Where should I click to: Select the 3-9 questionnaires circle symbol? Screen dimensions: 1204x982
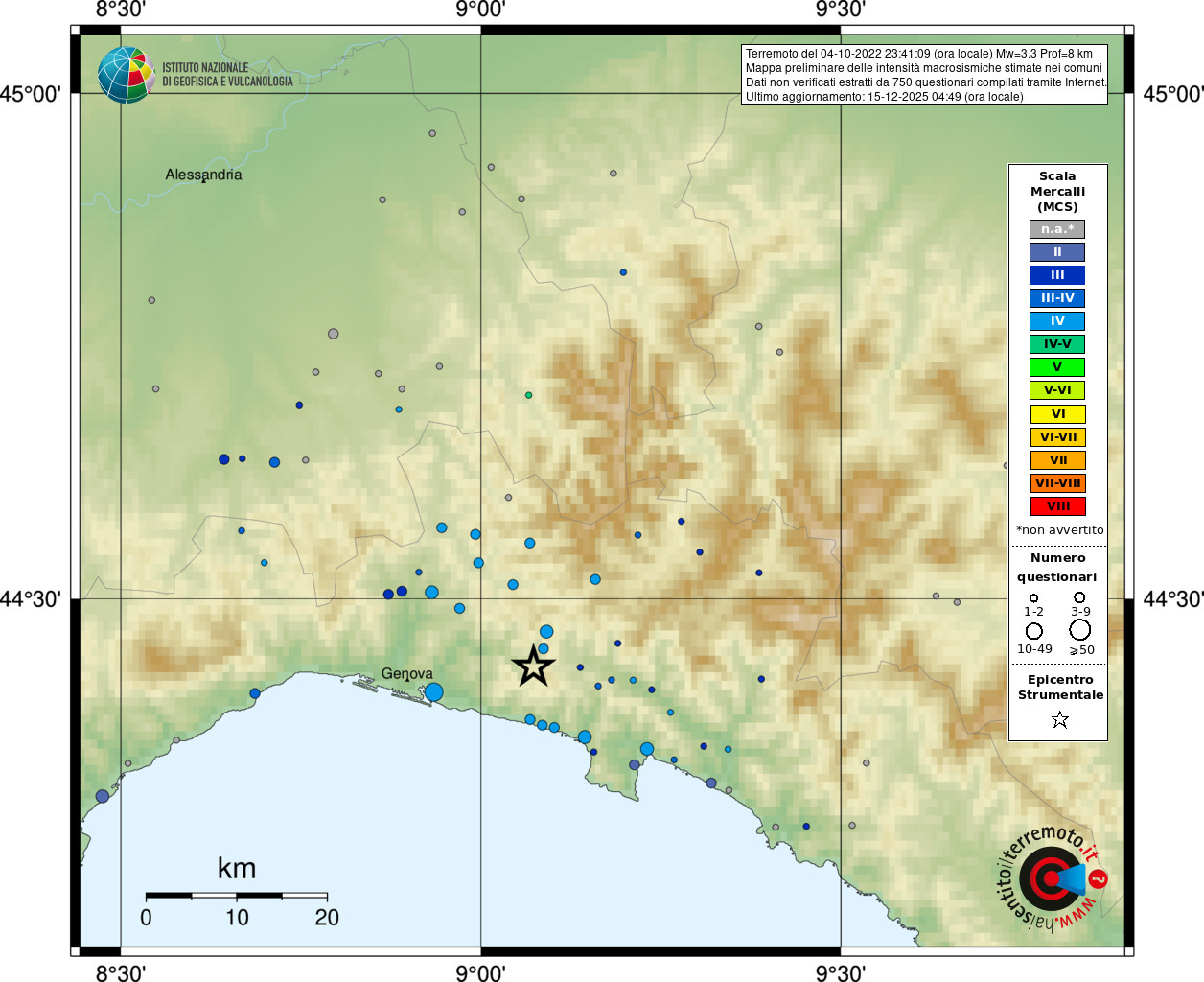point(1079,596)
